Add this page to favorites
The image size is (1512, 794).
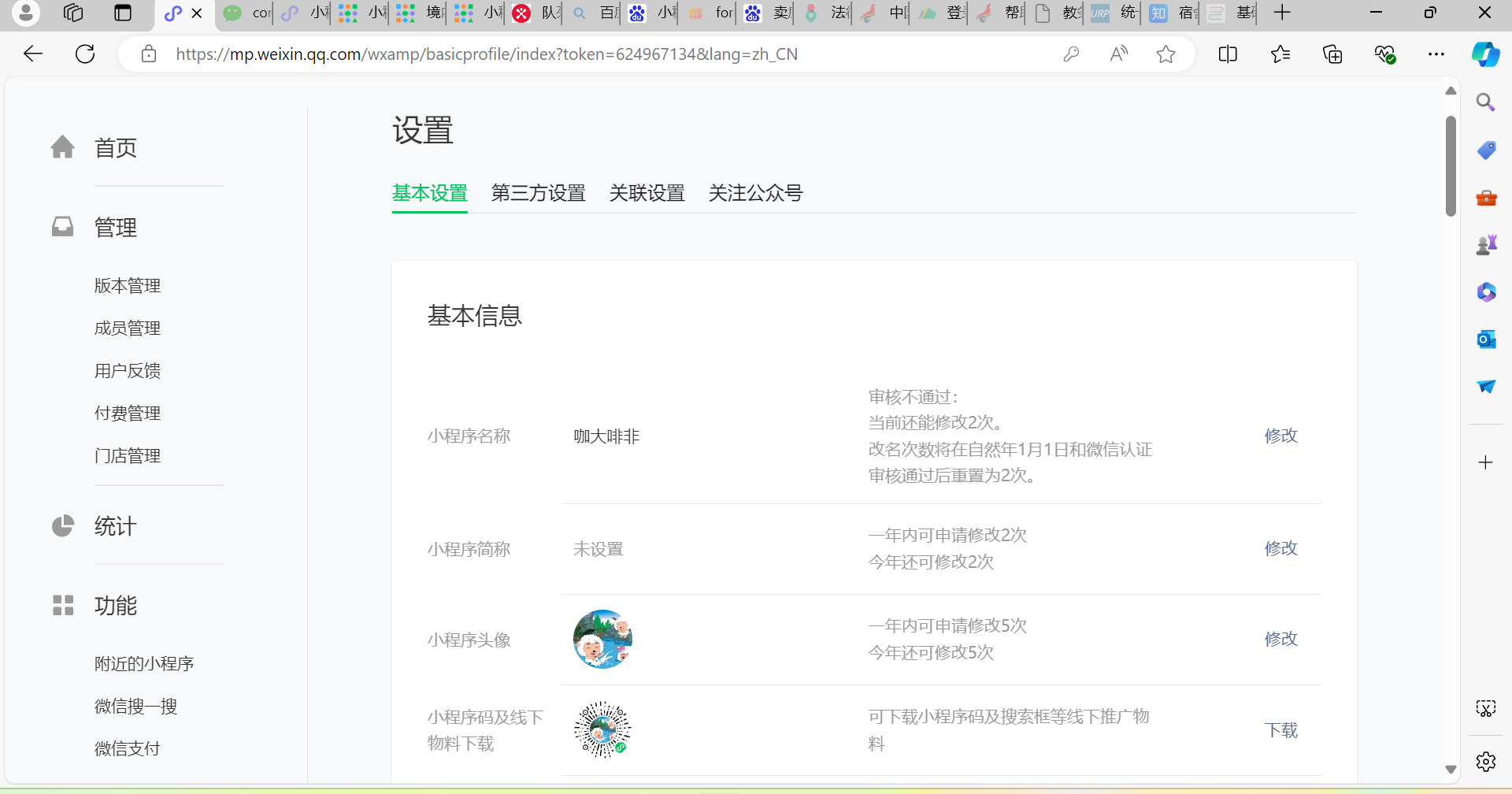pyautogui.click(x=1166, y=54)
